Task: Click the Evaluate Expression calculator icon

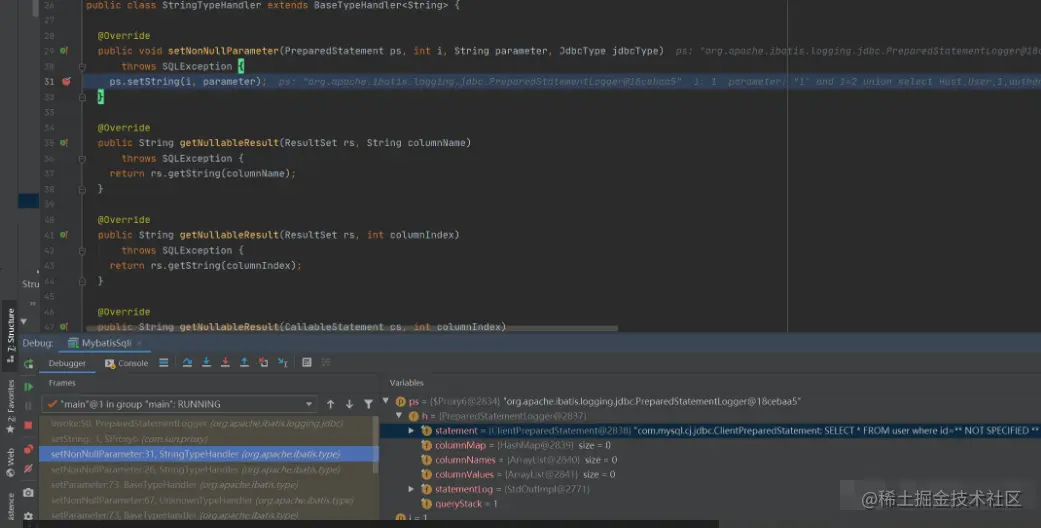Action: pyautogui.click(x=307, y=363)
